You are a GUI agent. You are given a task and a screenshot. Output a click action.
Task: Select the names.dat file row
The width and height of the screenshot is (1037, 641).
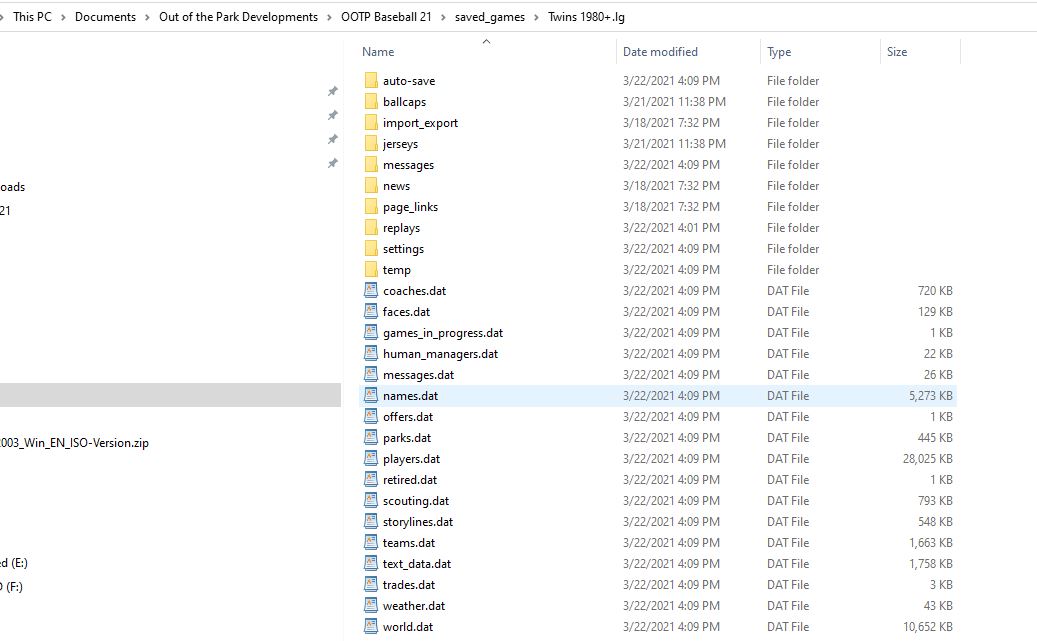[410, 396]
